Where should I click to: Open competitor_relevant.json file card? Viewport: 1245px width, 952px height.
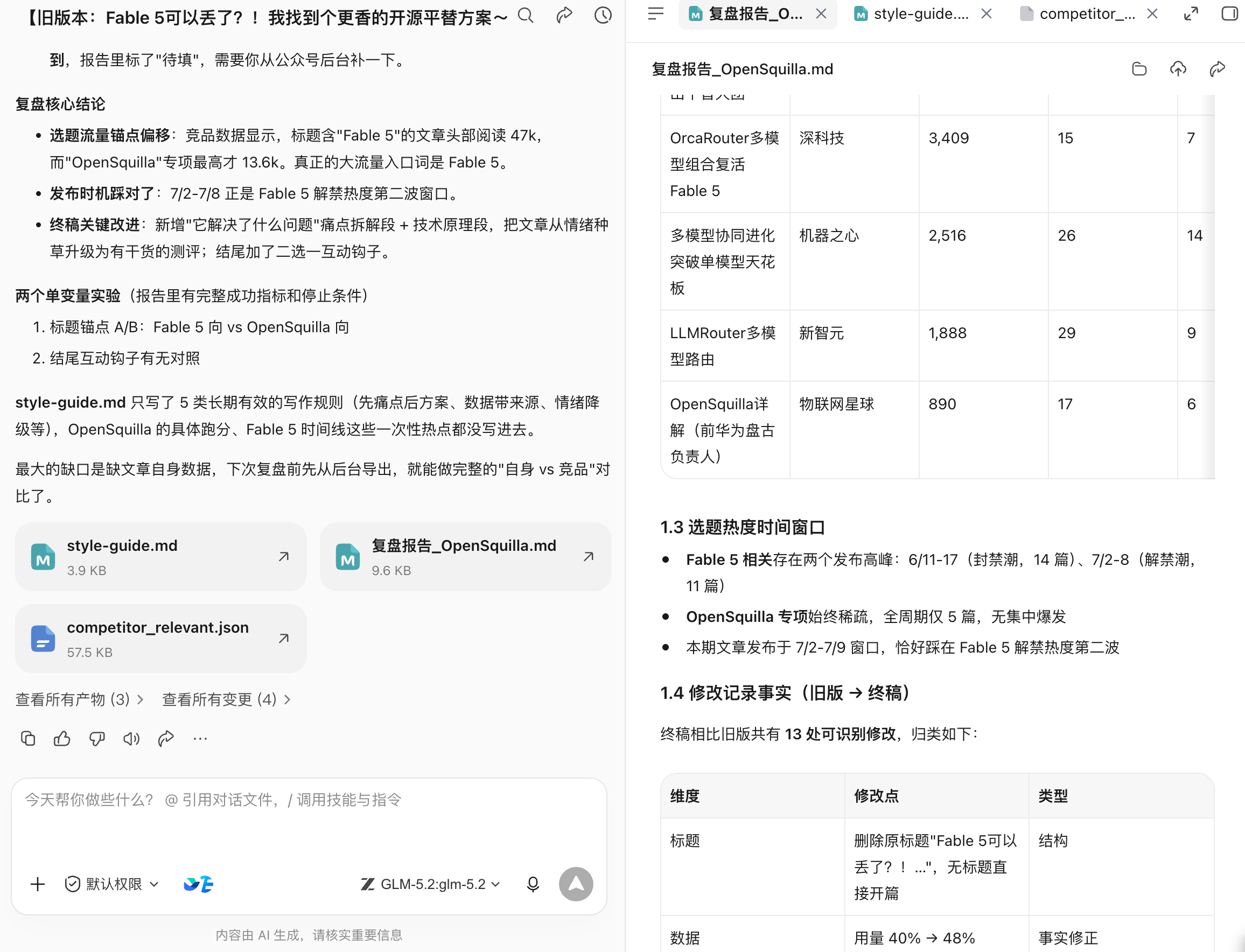click(161, 639)
